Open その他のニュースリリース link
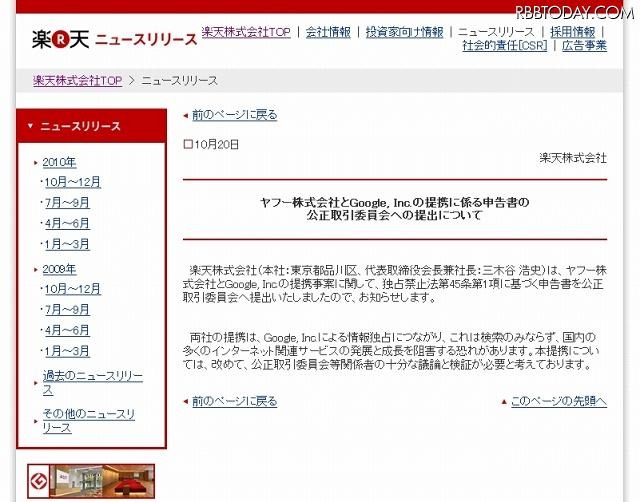 pyautogui.click(x=89, y=420)
